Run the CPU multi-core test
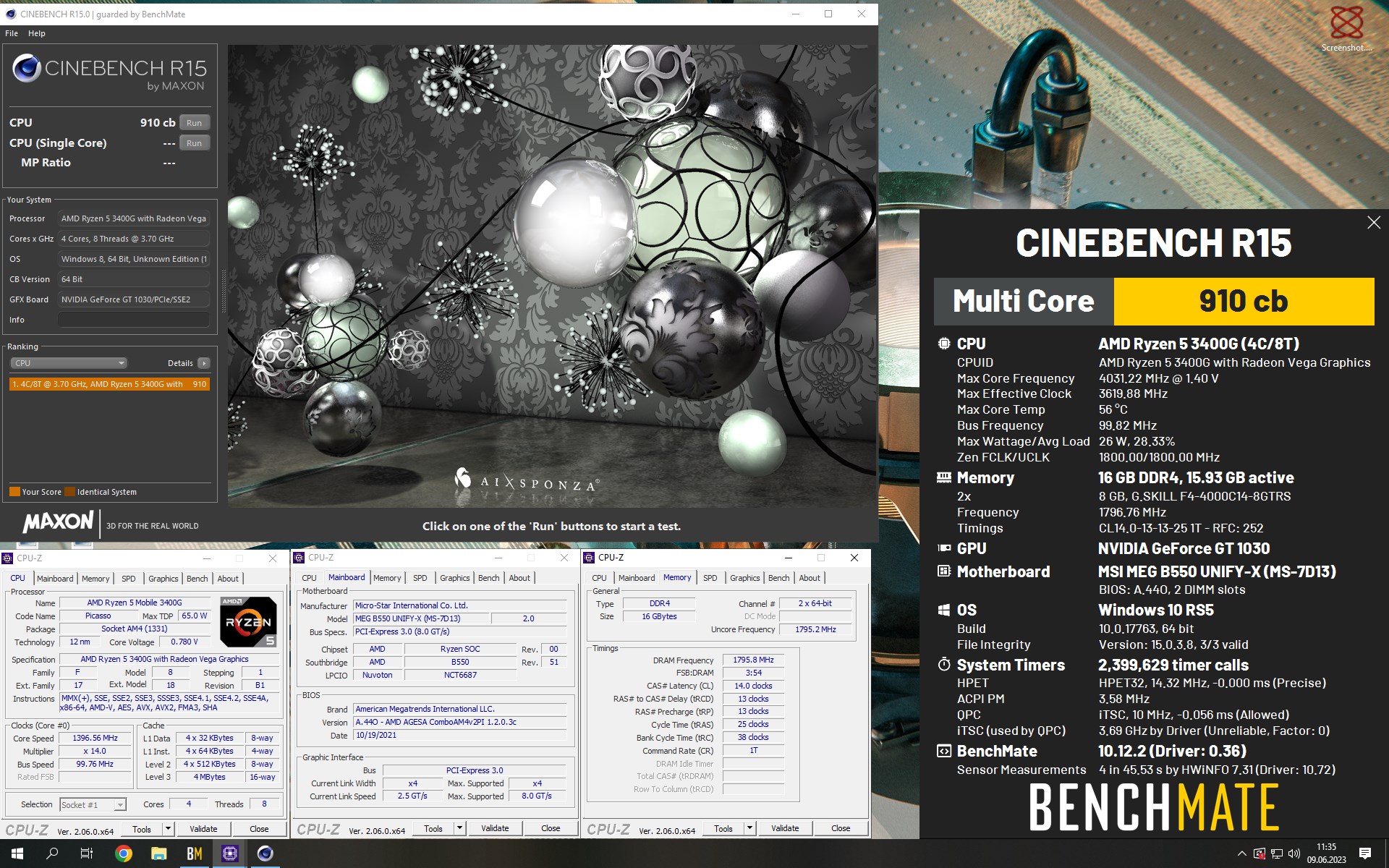Screen dimensions: 1389x868 [194, 123]
